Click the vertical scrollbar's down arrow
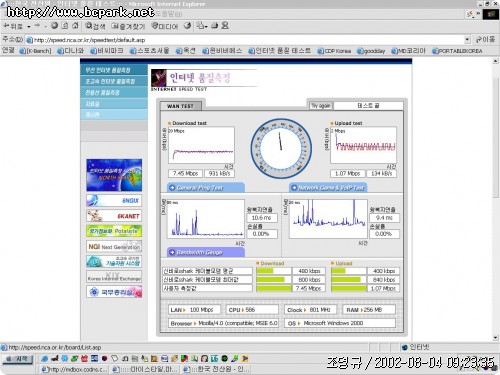500x375 pixels. pyautogui.click(x=495, y=337)
